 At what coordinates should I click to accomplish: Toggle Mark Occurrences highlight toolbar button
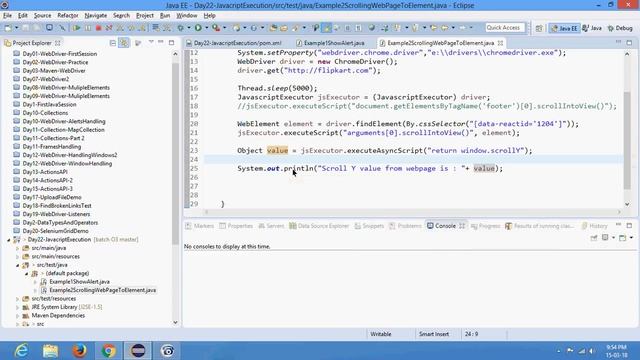click(x=327, y=28)
